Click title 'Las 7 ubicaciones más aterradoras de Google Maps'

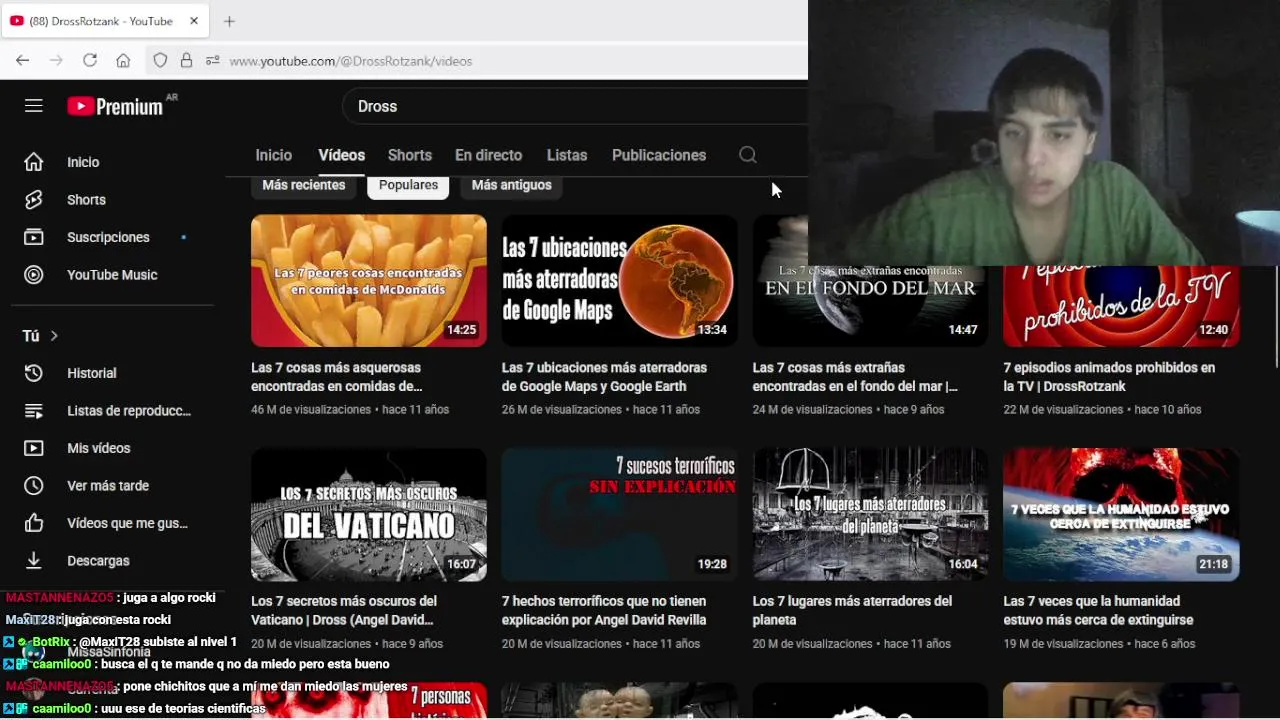coord(604,377)
